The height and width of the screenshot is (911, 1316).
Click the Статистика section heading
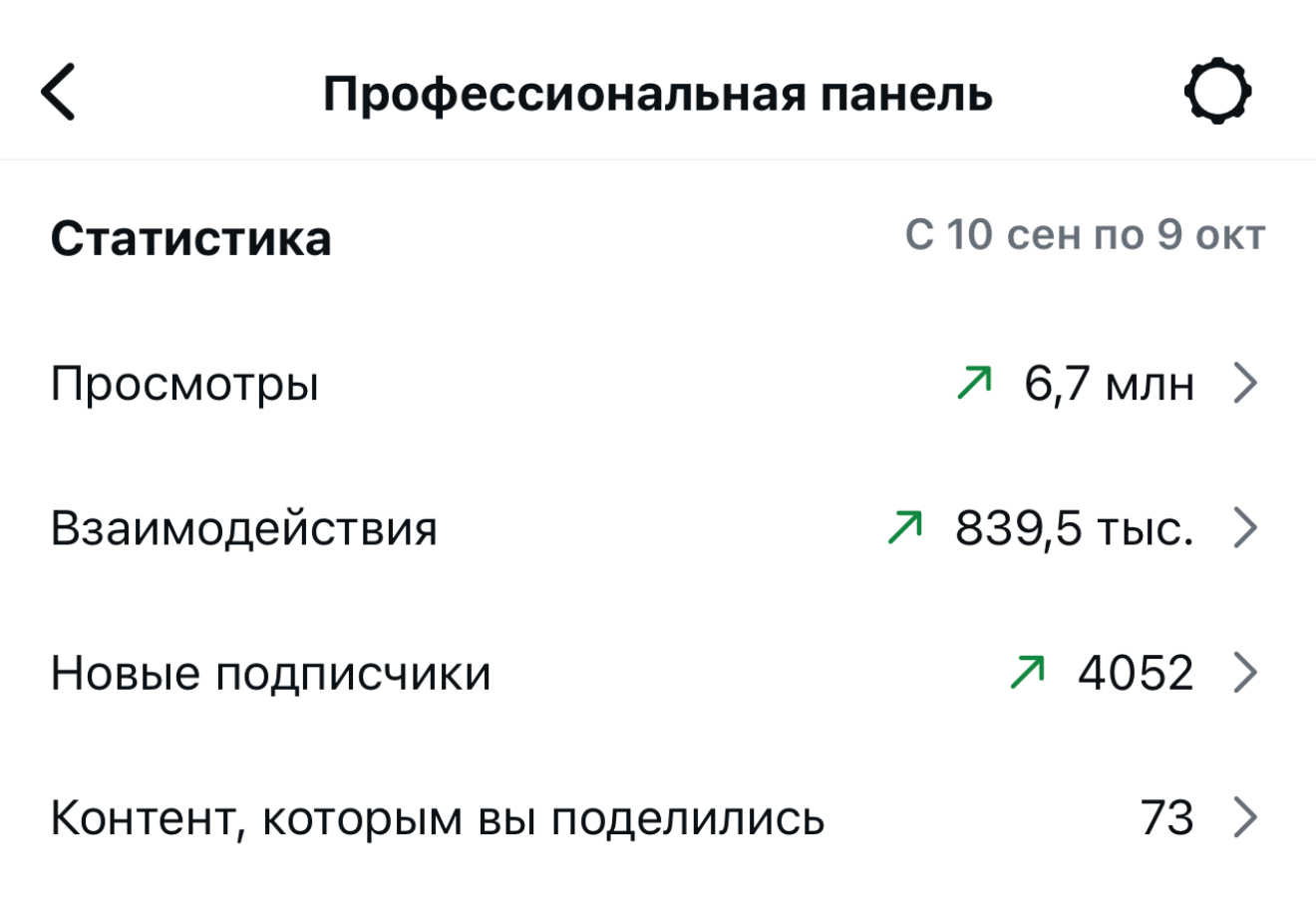190,239
